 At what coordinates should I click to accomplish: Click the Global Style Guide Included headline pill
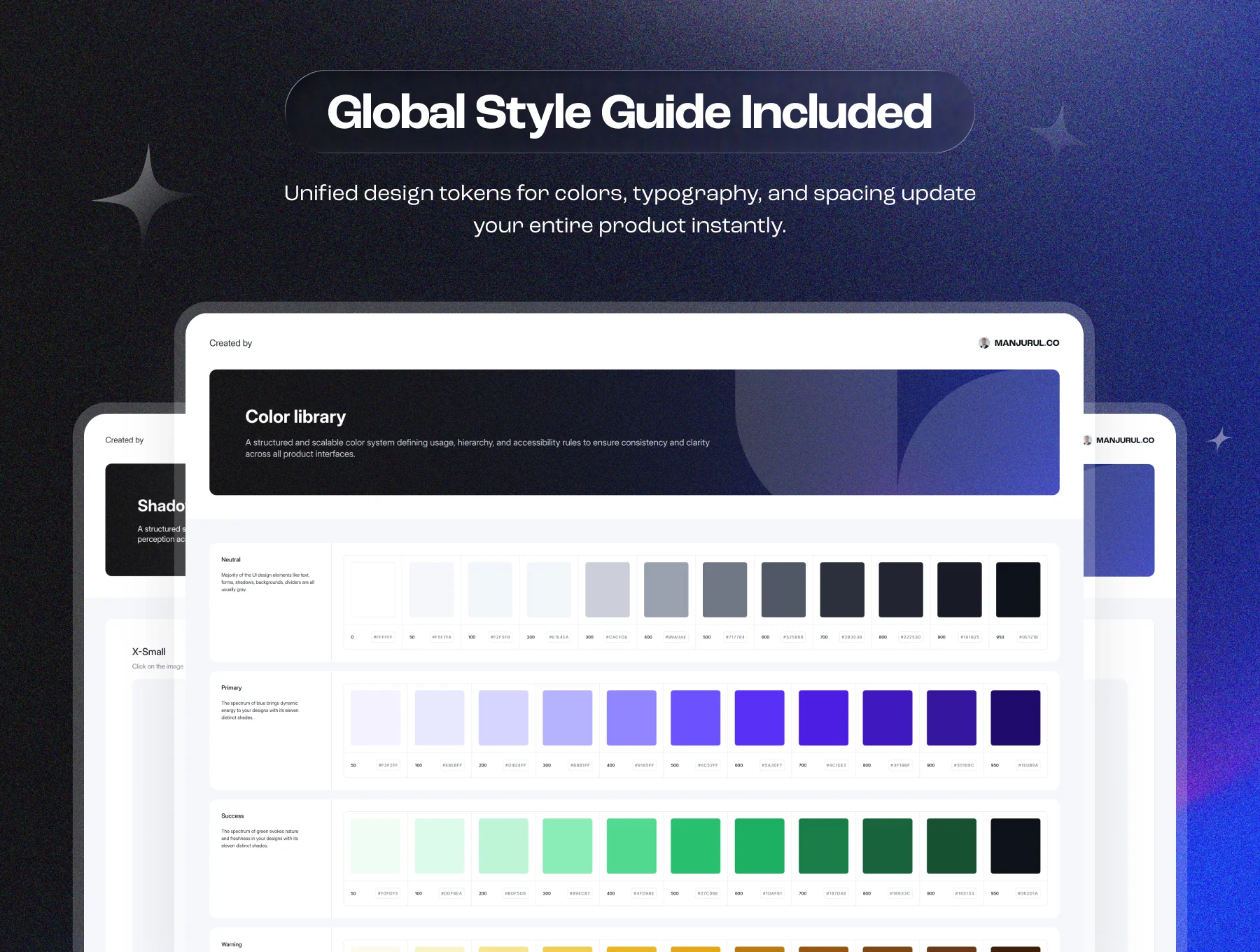pos(629,112)
